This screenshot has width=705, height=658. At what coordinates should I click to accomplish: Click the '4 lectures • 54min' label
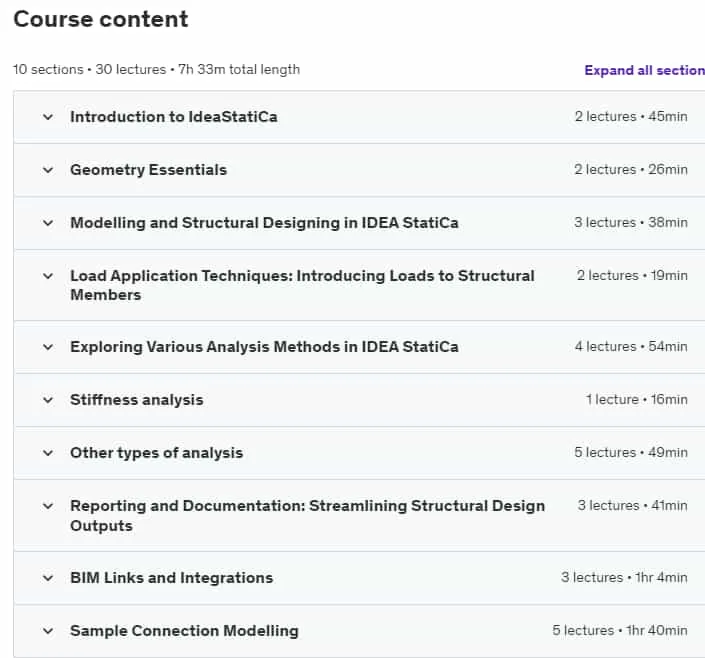click(631, 347)
